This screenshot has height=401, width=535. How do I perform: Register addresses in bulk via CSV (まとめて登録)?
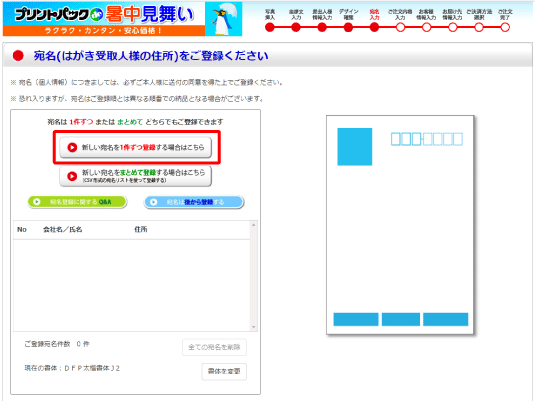135,176
